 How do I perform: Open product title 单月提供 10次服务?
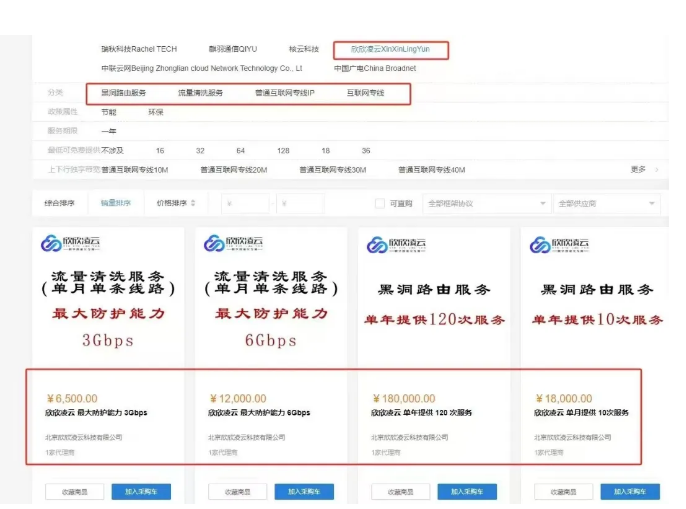point(581,413)
